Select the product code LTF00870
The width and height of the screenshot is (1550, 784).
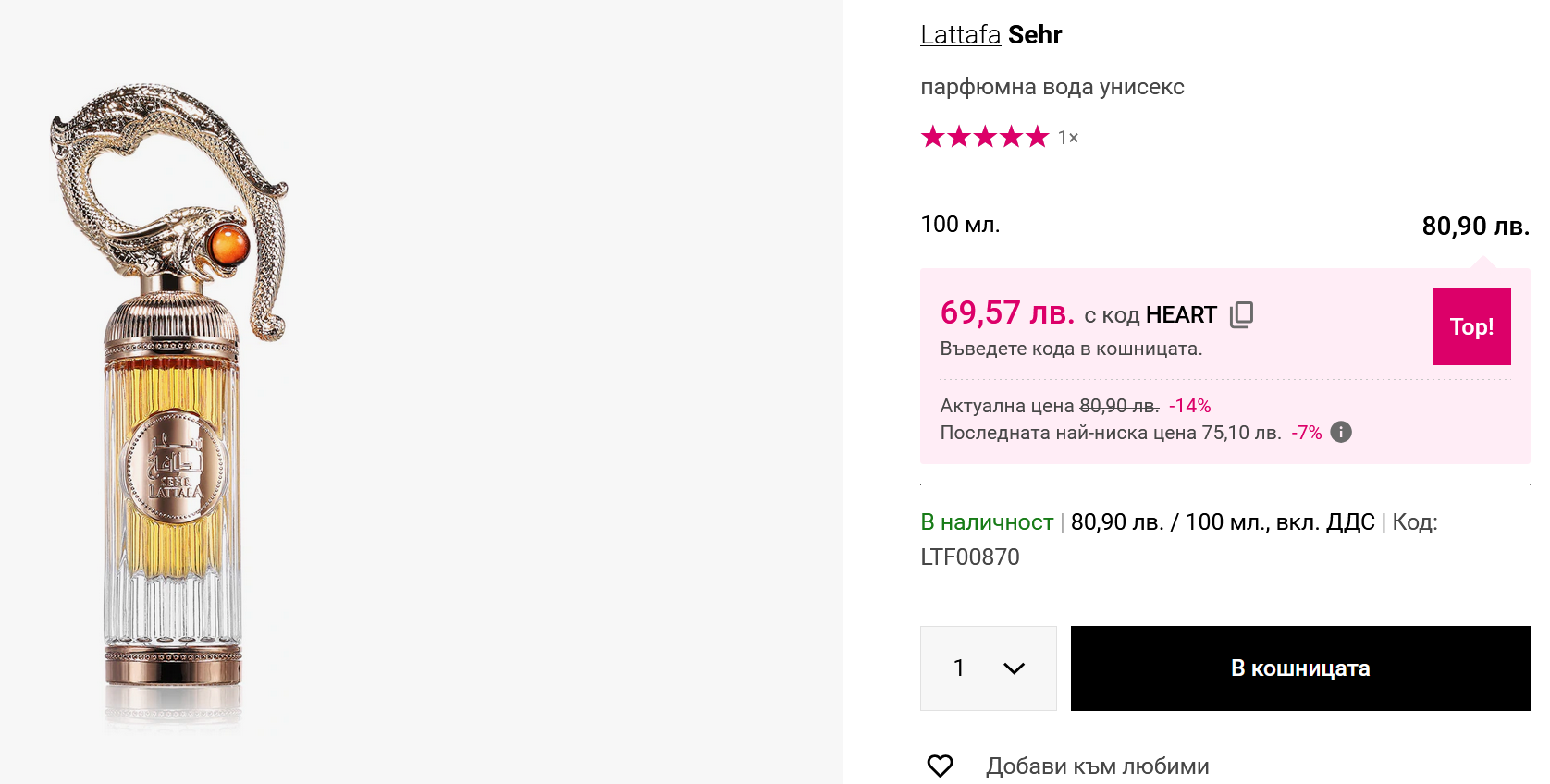[x=970, y=557]
